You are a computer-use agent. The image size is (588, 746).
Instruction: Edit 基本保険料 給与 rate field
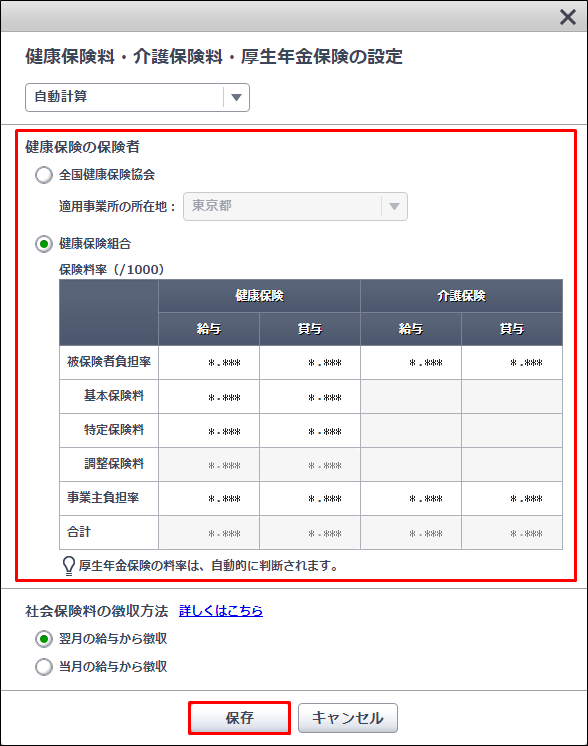(209, 397)
